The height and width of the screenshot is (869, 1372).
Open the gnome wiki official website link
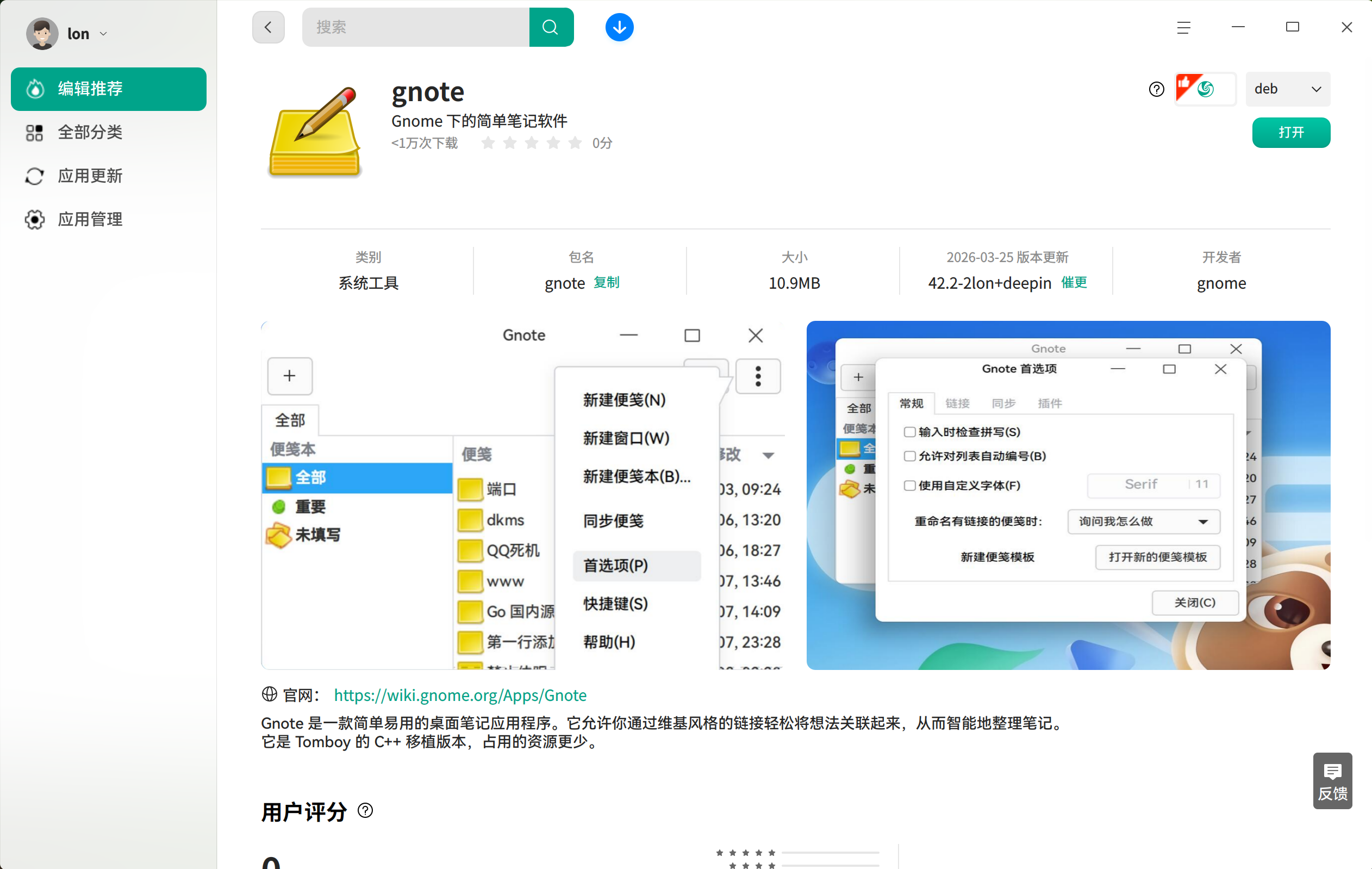(x=460, y=695)
